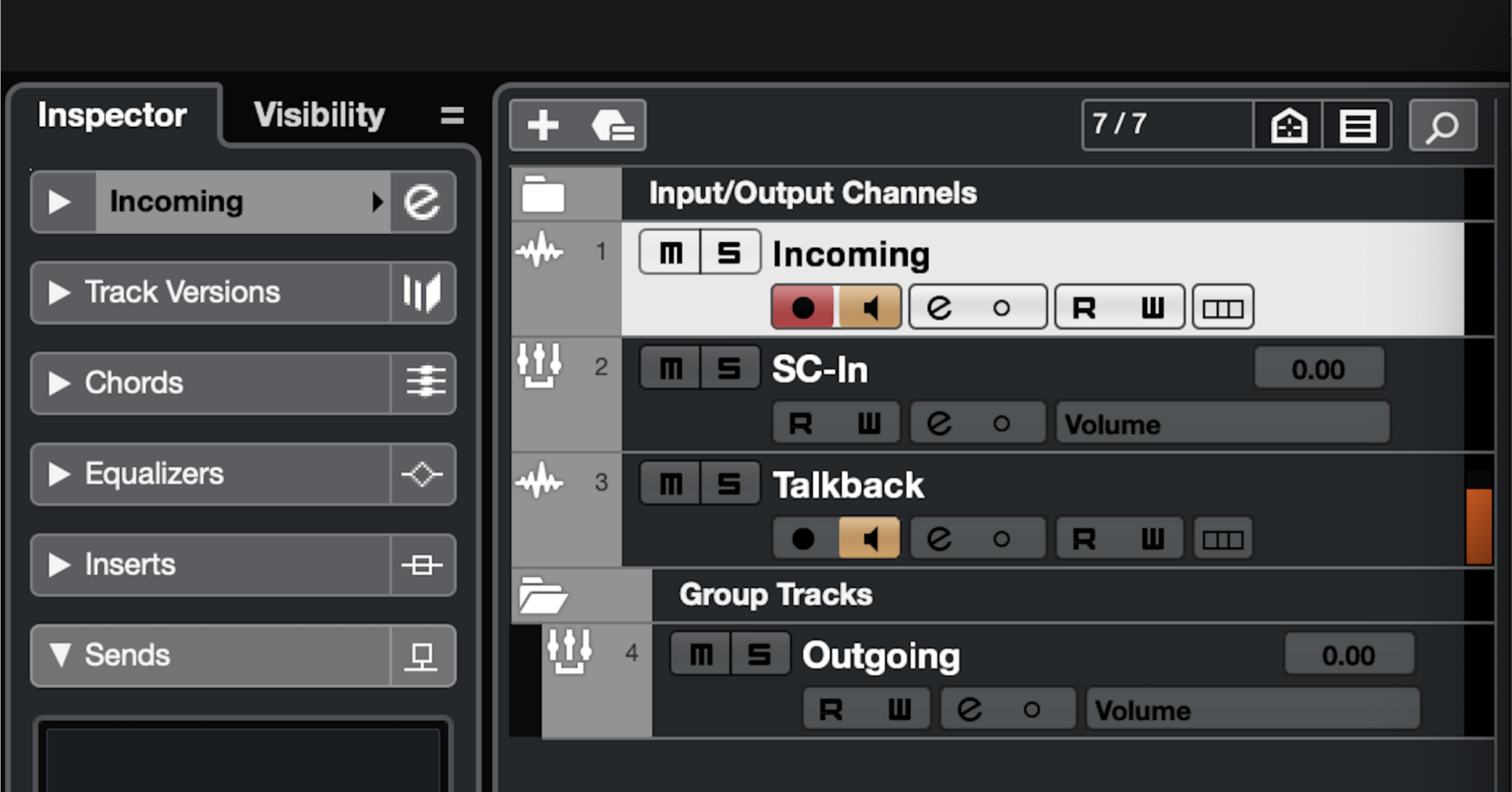Open track filter list icon
The image size is (1512, 792).
[x=1357, y=126]
